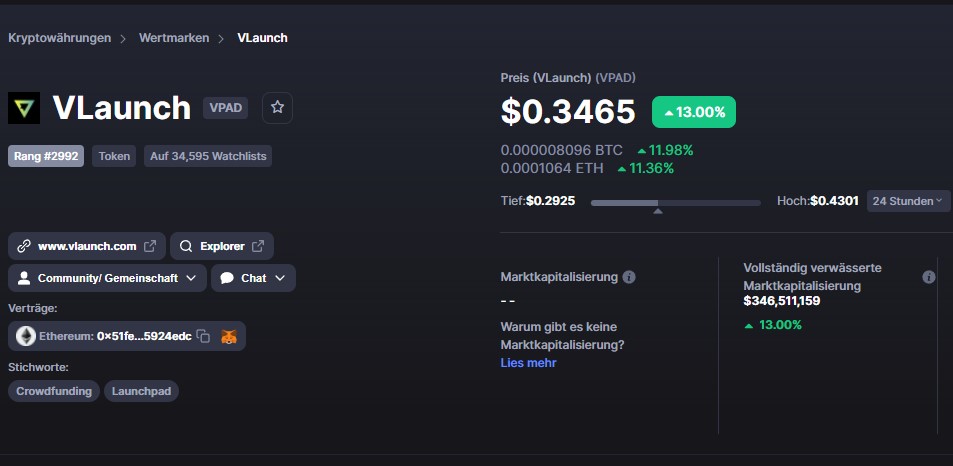Click the Preis (VLaunch) (VPAD) label
The height and width of the screenshot is (466, 953).
(x=568, y=78)
